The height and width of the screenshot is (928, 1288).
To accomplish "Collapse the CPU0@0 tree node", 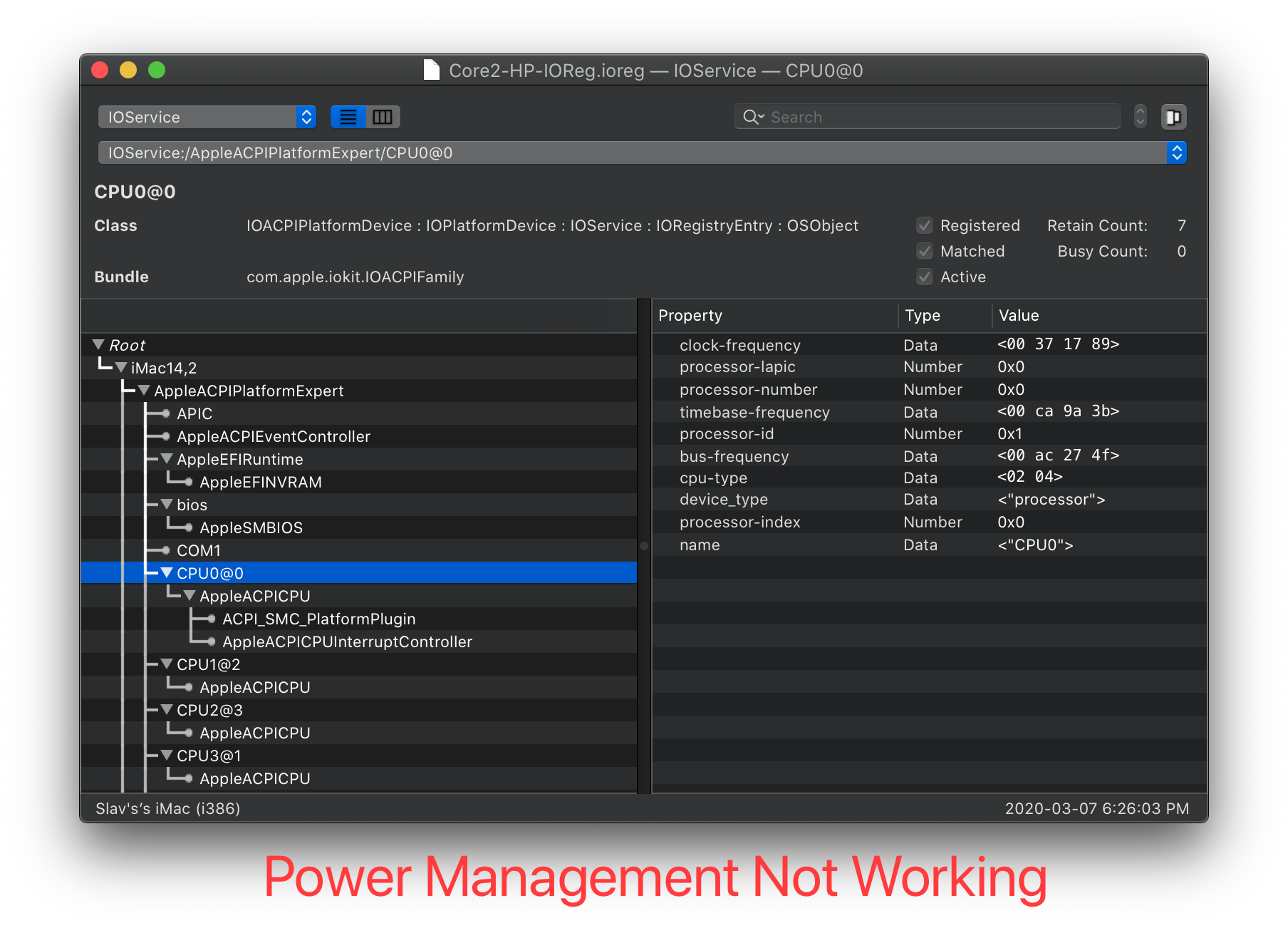I will pos(167,573).
